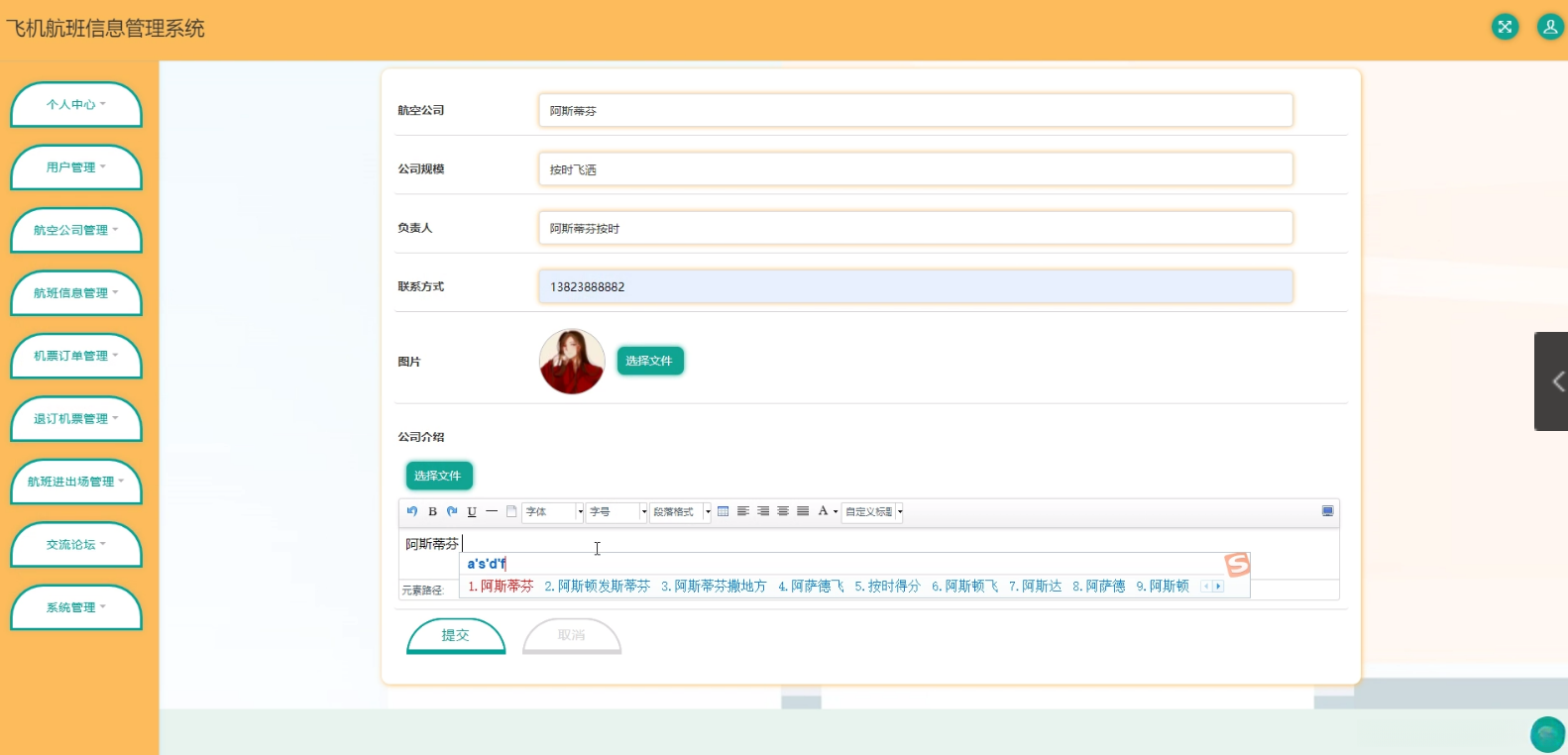
Task: Click the 联系方式 phone number field
Action: 916,286
